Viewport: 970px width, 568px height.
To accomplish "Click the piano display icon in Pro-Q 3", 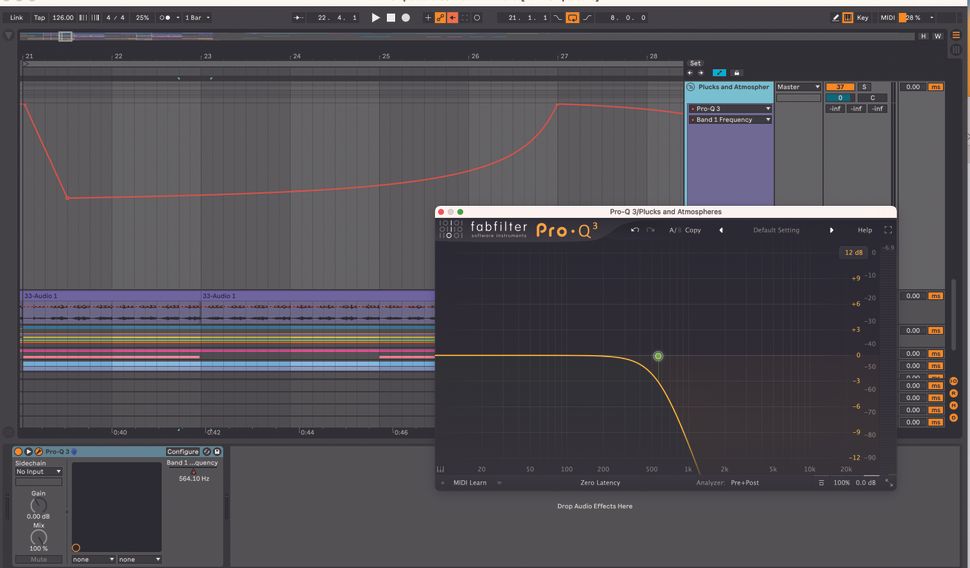I will click(441, 469).
